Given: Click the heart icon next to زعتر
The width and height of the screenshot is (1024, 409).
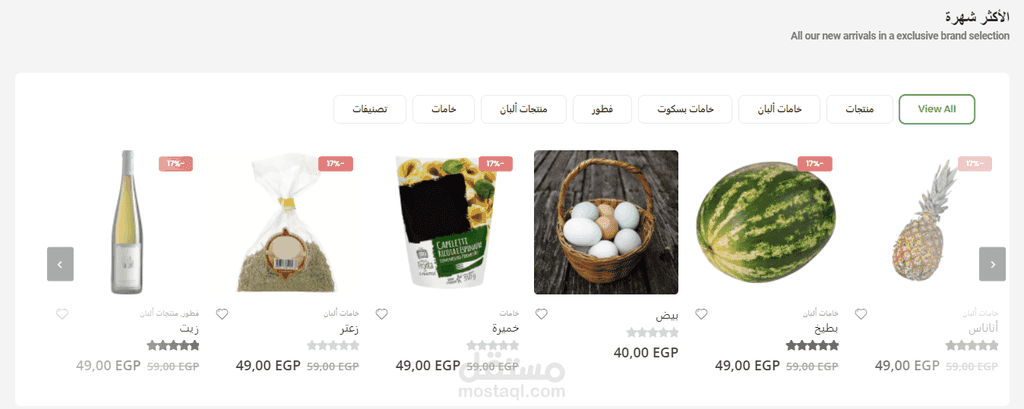Looking at the screenshot, I should 222,314.
